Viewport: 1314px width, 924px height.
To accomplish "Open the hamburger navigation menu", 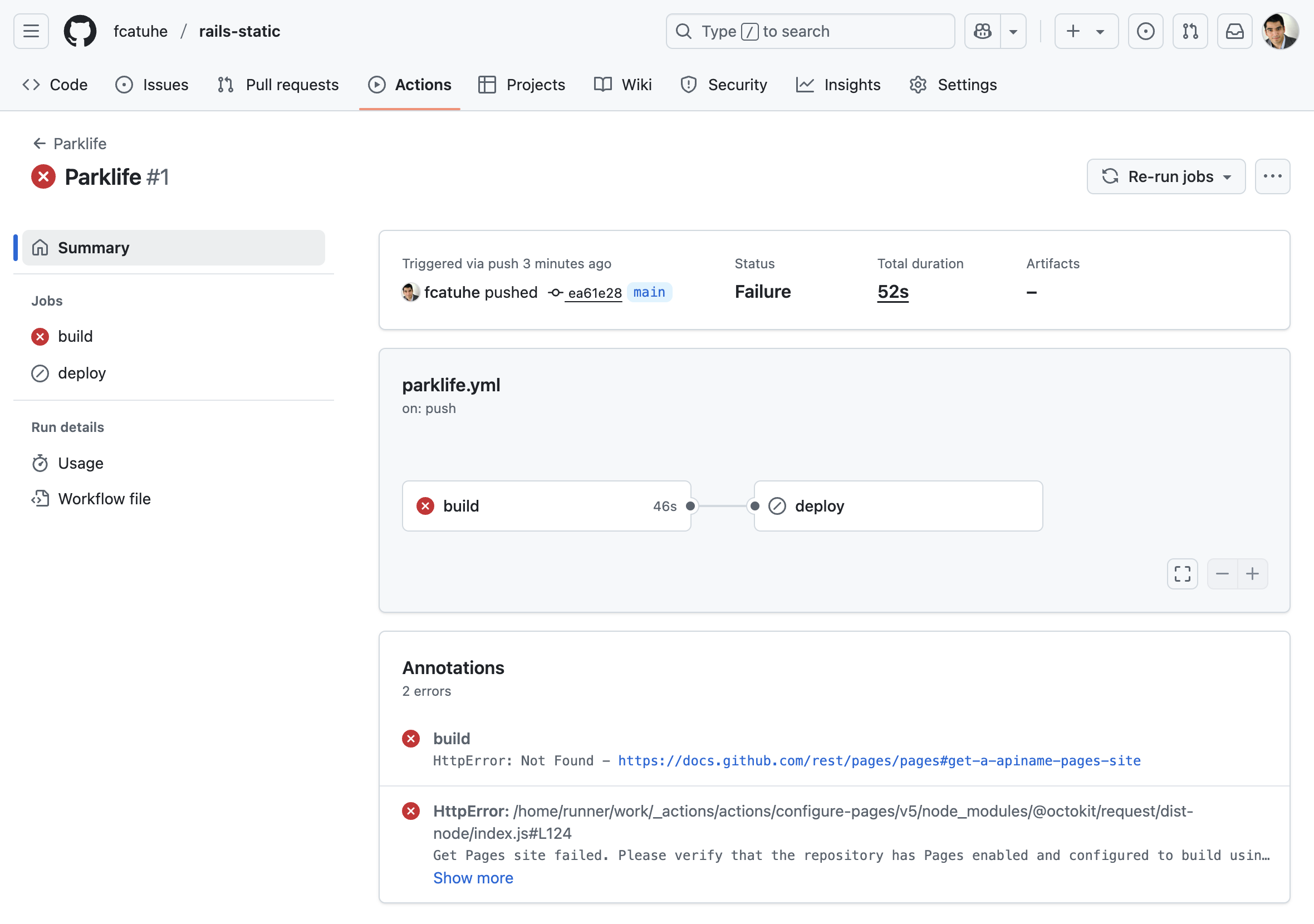I will [31, 31].
